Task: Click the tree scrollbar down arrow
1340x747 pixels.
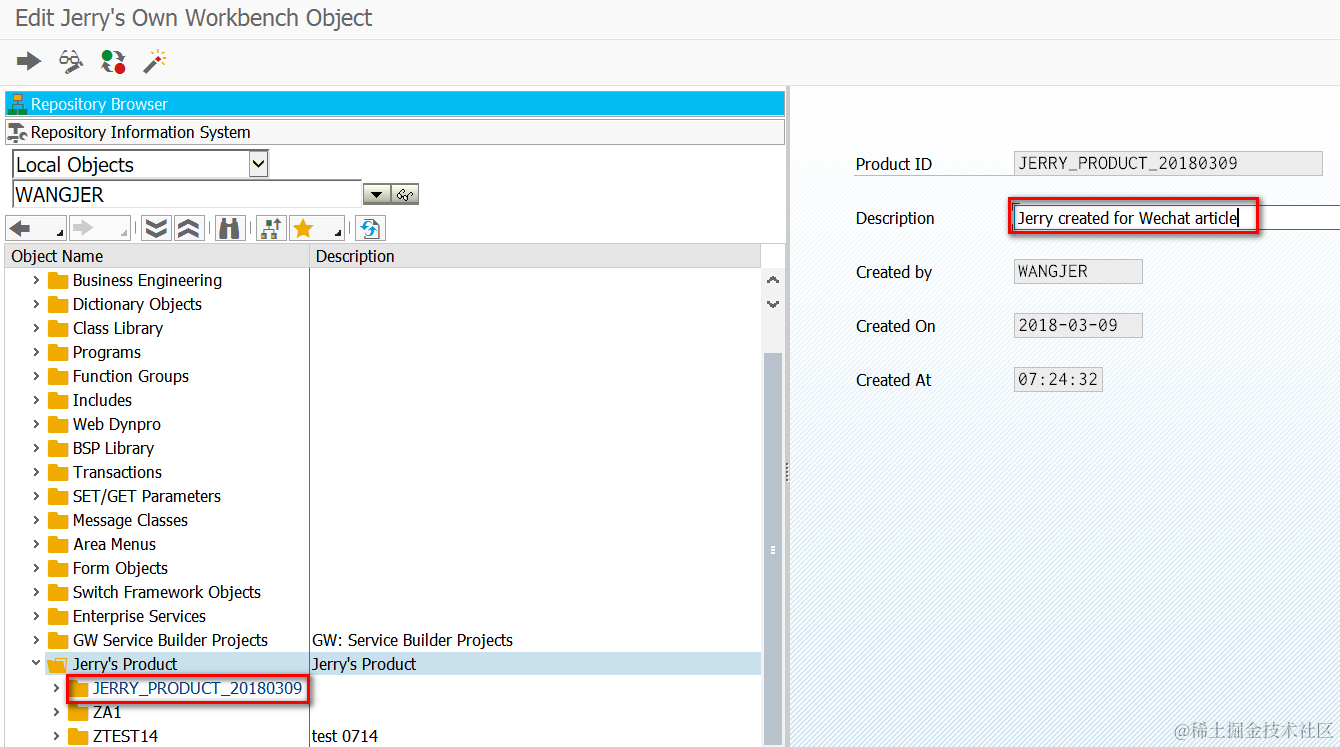Action: [x=773, y=303]
